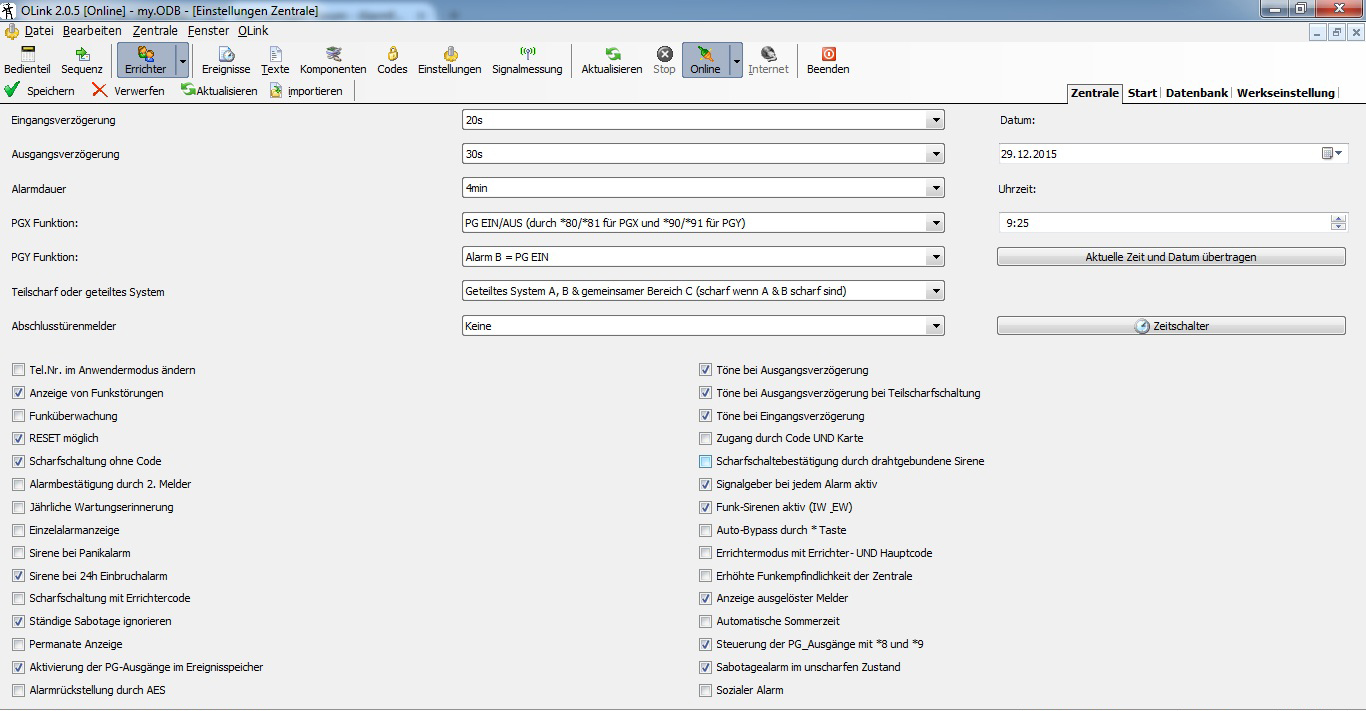
Task: Toggle the Automatische Sommerzeit checkbox
Action: tap(706, 621)
